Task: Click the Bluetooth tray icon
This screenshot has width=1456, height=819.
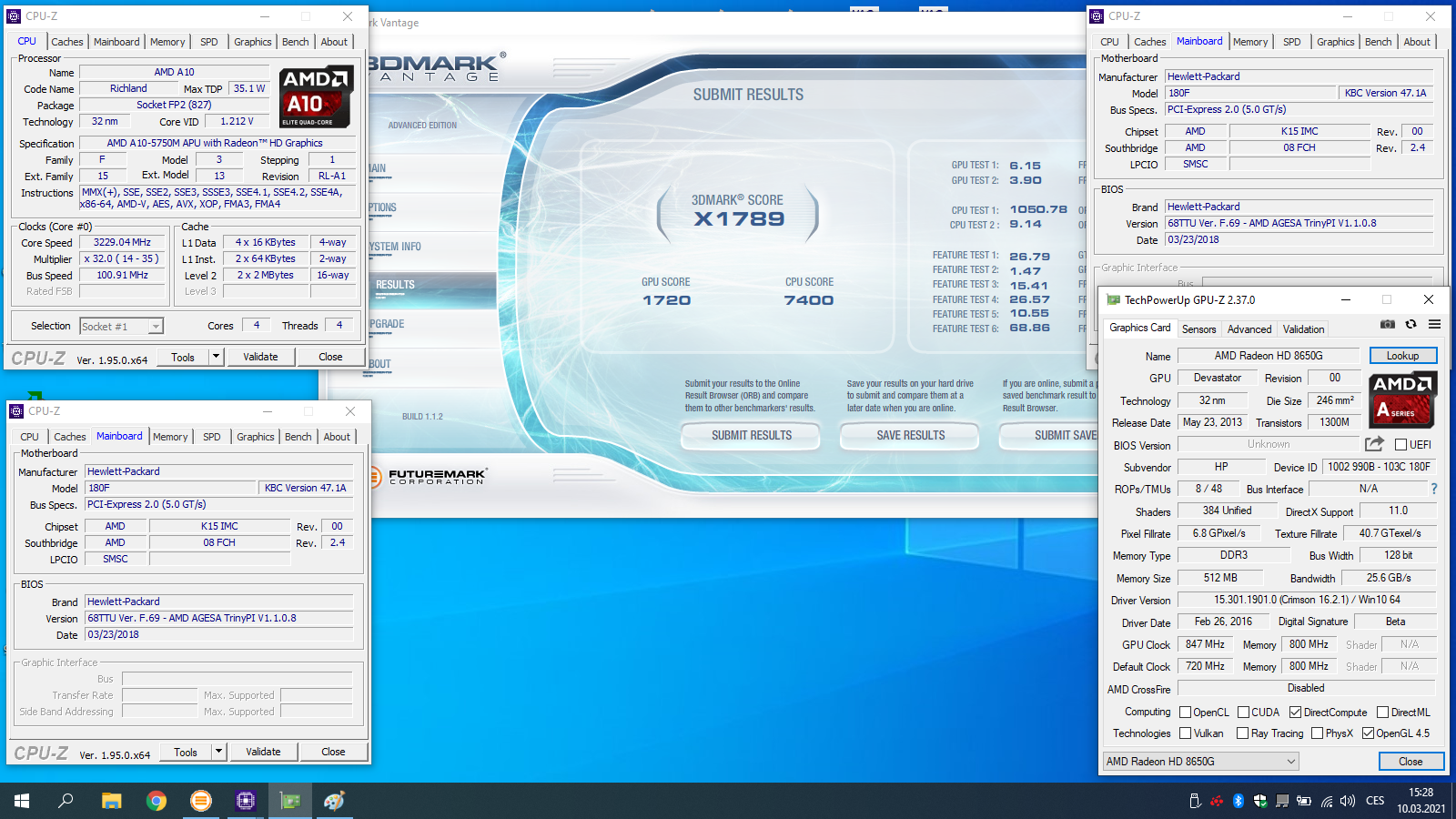Action: [1239, 801]
